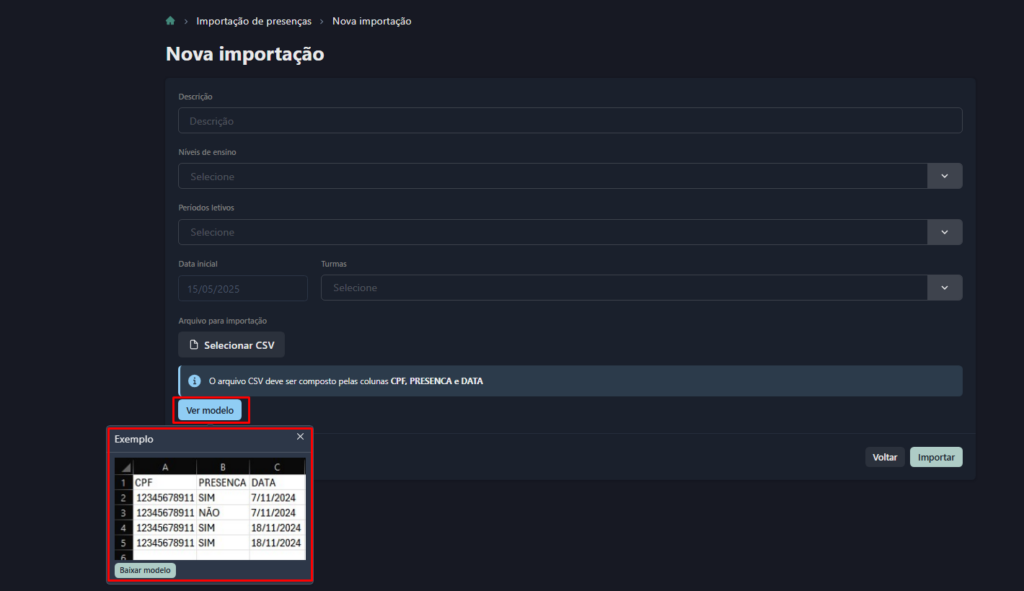Download the template via Baixar modelo
The height and width of the screenshot is (591, 1024).
tap(145, 570)
